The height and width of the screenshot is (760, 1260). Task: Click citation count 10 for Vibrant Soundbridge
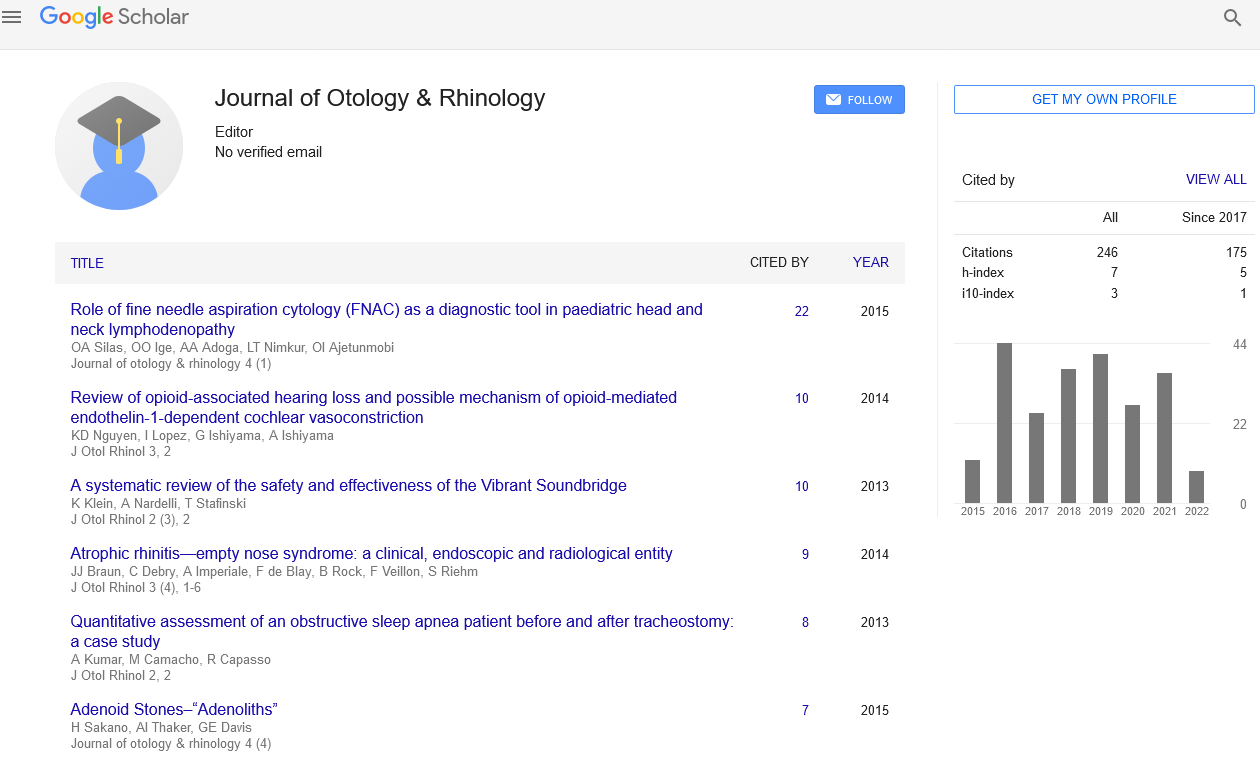coord(802,486)
